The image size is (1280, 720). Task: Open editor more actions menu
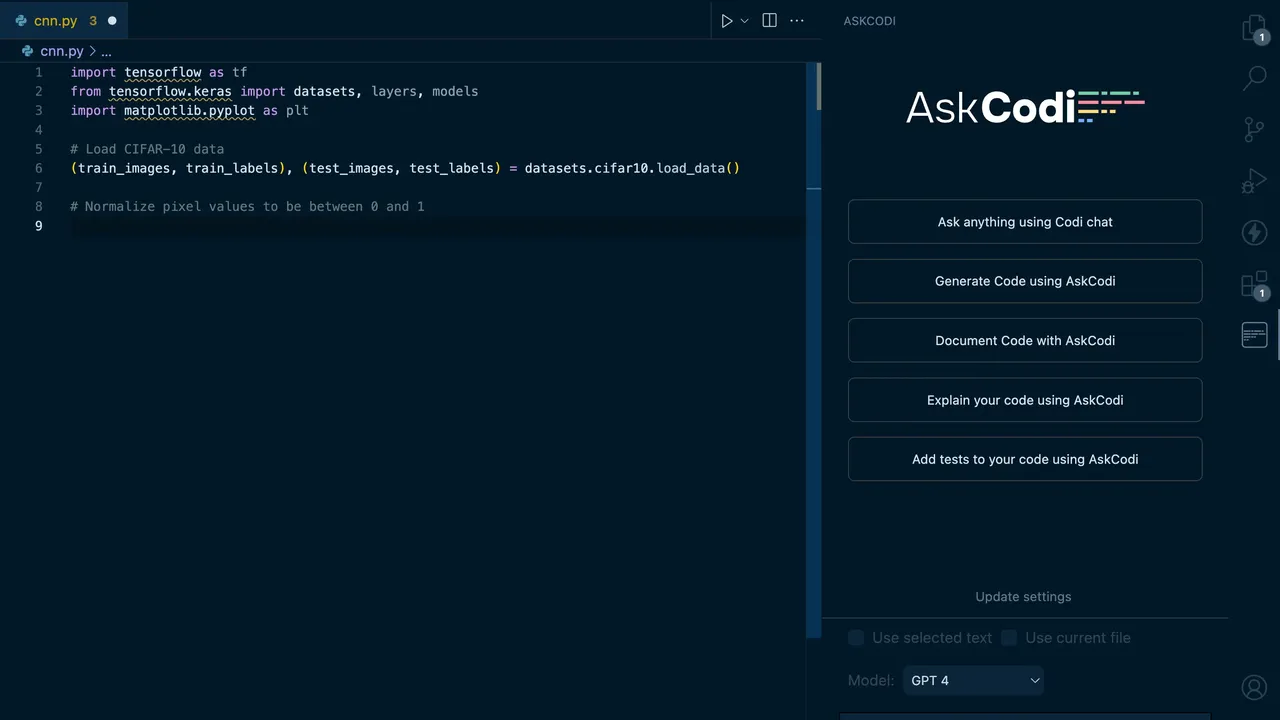point(797,20)
